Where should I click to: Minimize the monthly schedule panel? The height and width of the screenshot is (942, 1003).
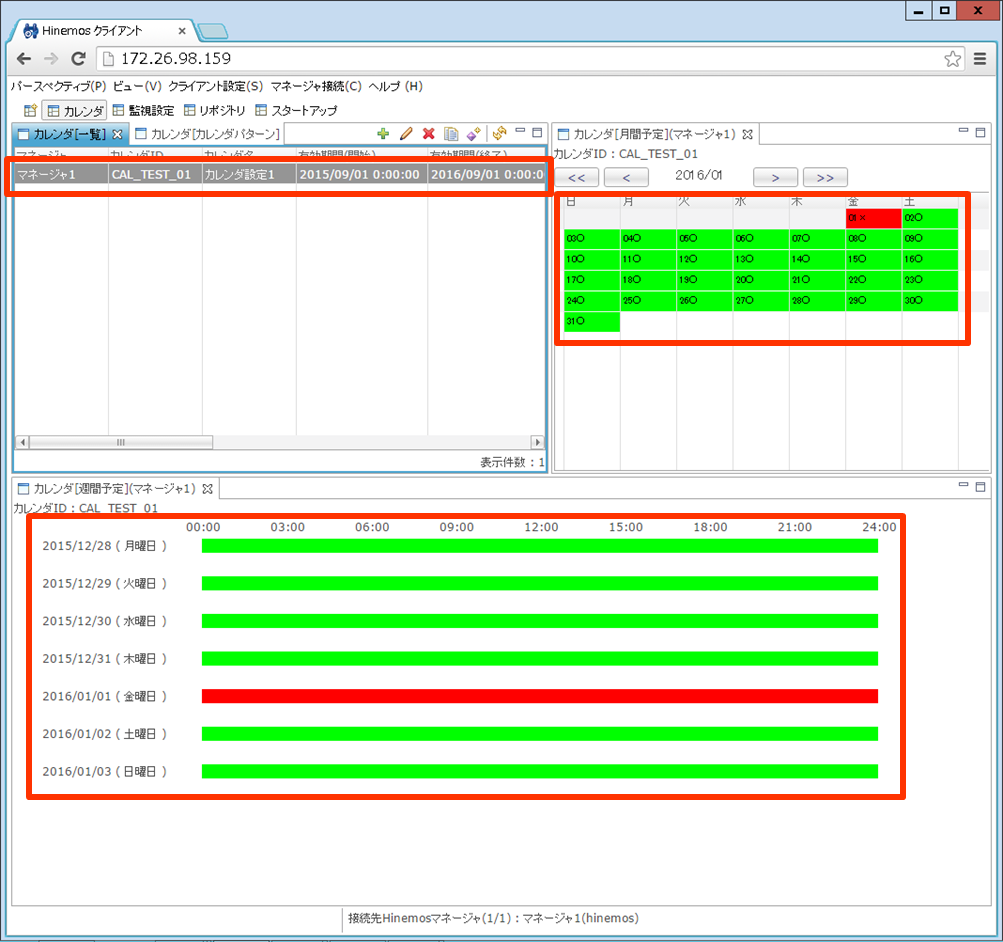[963, 130]
